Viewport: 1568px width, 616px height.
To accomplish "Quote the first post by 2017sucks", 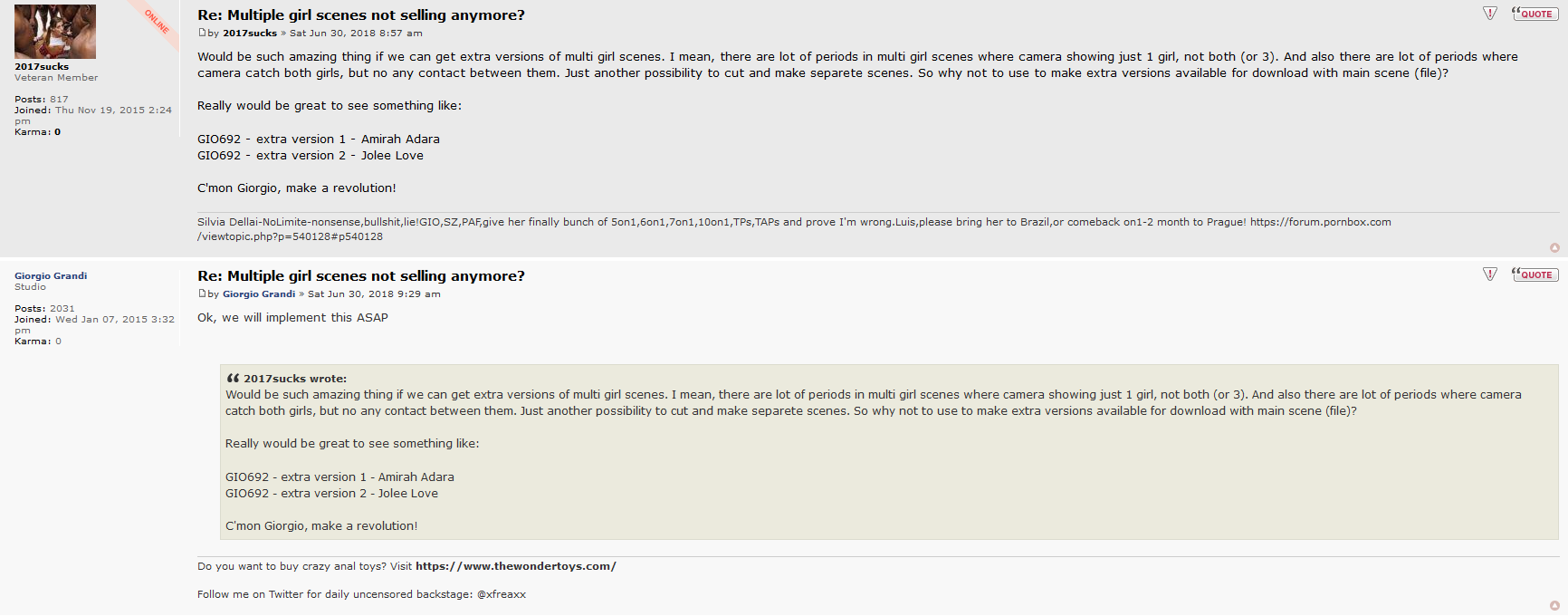I will coord(1535,14).
